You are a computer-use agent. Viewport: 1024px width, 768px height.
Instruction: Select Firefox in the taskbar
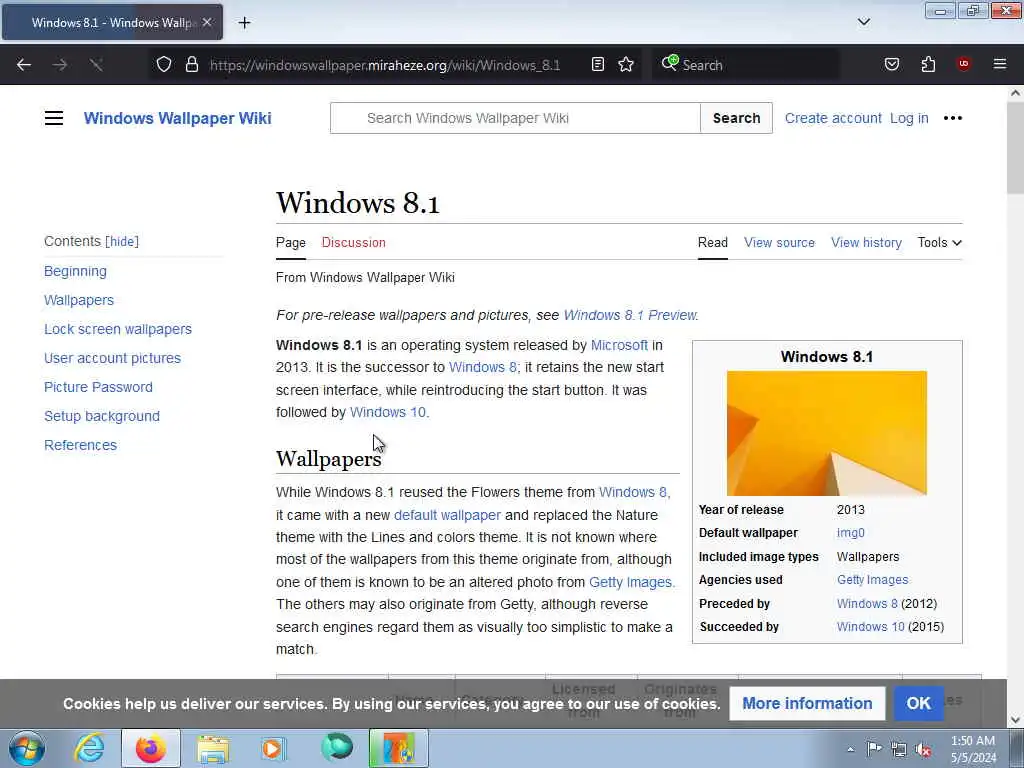coord(151,748)
